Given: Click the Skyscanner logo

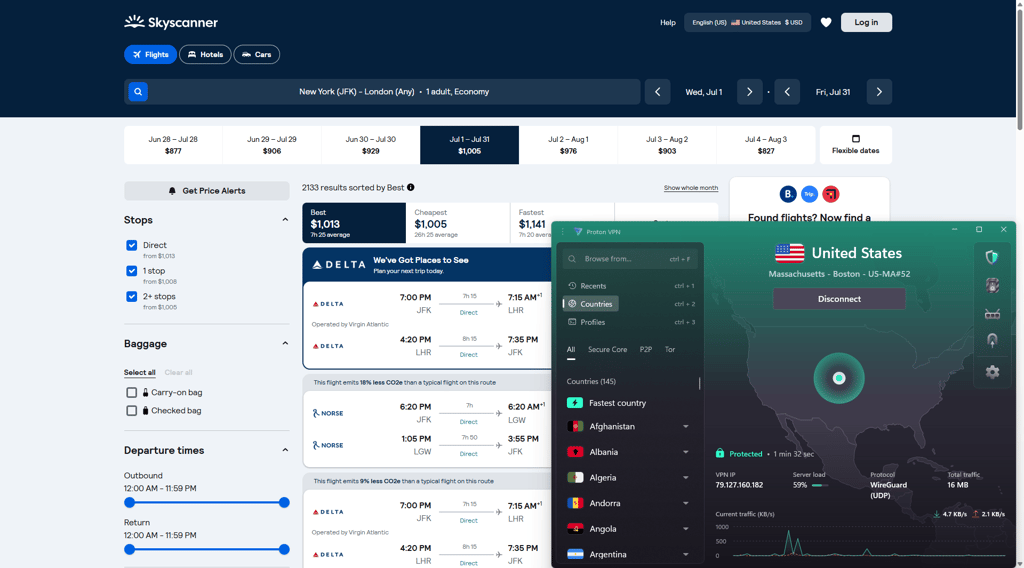Looking at the screenshot, I should click(171, 22).
